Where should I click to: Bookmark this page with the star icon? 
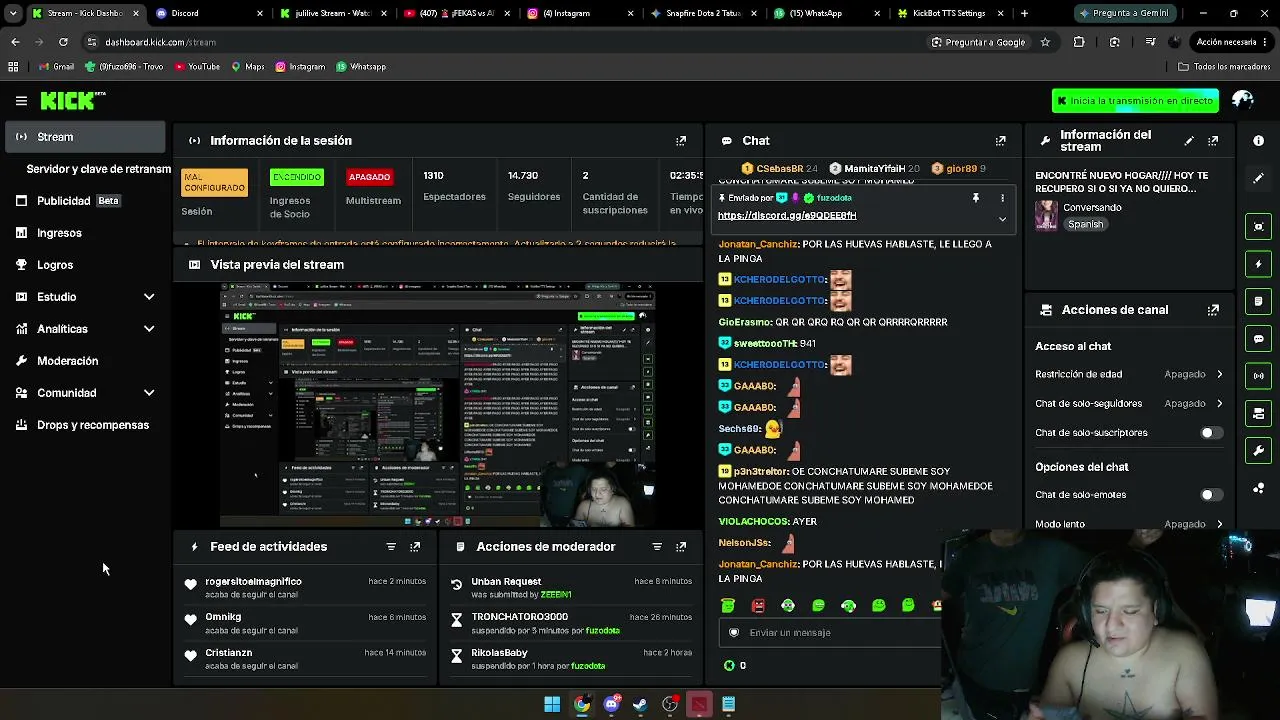click(1045, 42)
